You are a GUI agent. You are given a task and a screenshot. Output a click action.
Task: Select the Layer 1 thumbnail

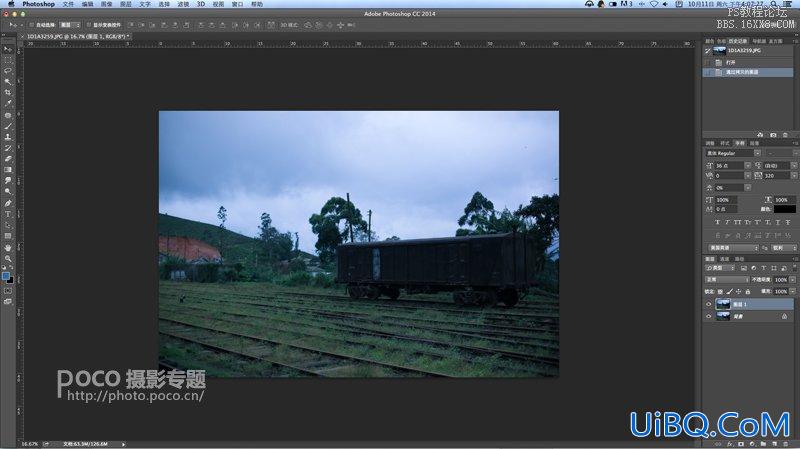coord(723,305)
